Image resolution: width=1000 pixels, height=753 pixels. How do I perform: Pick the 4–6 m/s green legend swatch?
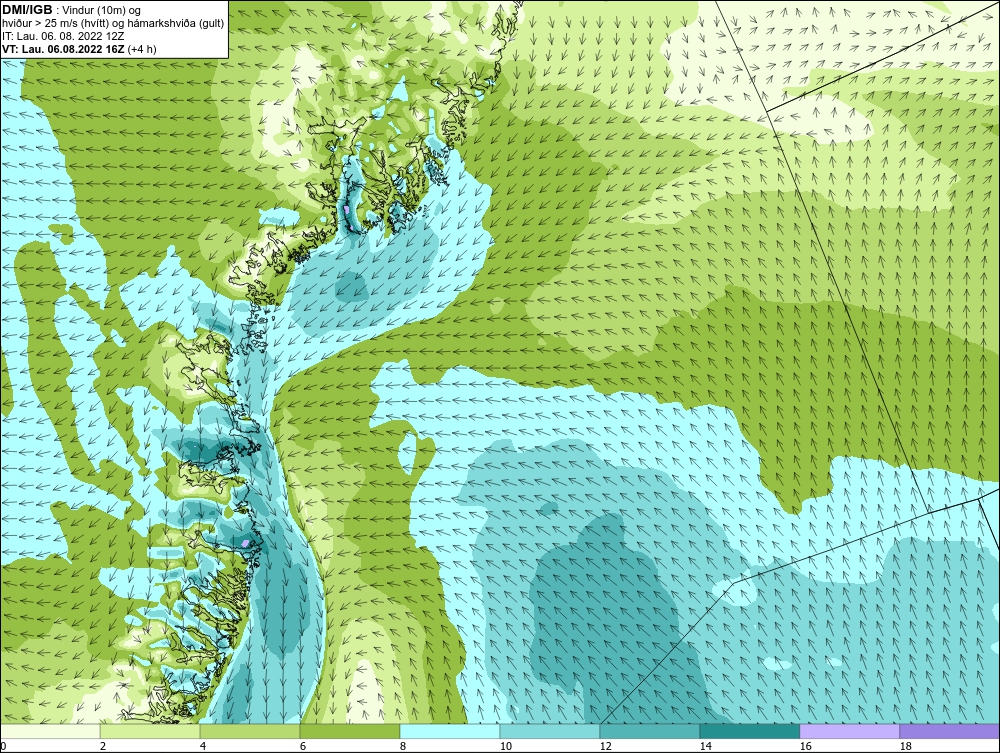pos(250,731)
